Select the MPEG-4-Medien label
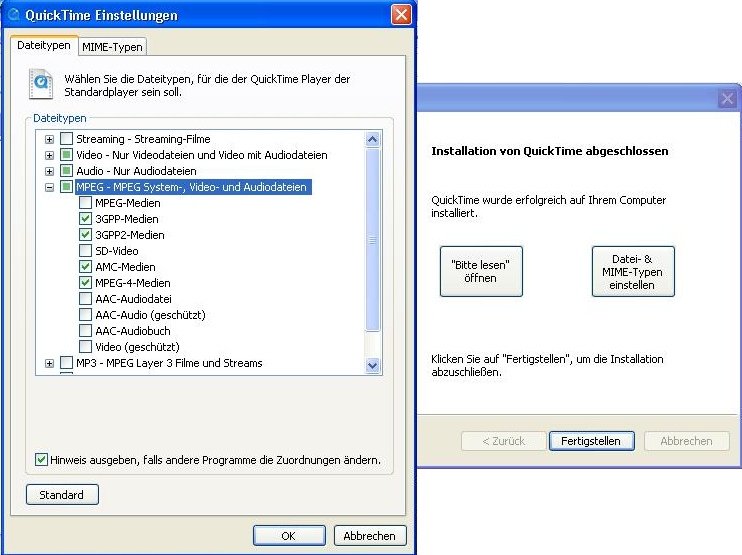This screenshot has width=742, height=555. [x=132, y=283]
